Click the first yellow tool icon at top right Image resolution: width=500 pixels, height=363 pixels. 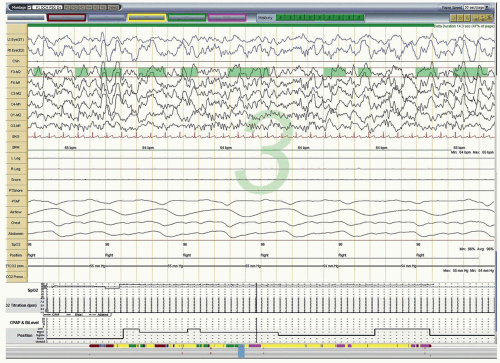[x=454, y=18]
